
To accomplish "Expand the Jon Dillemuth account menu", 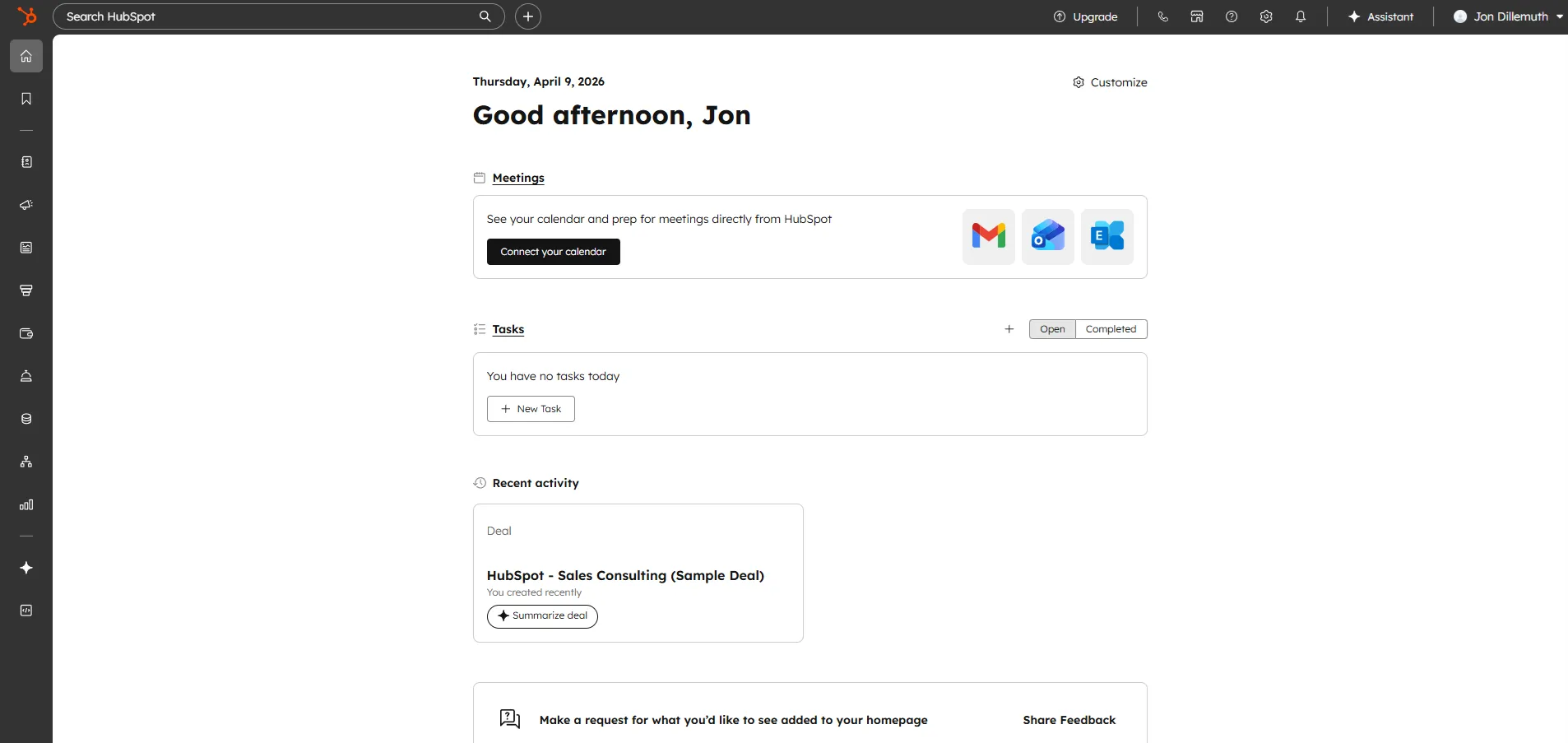I will (x=1505, y=16).
